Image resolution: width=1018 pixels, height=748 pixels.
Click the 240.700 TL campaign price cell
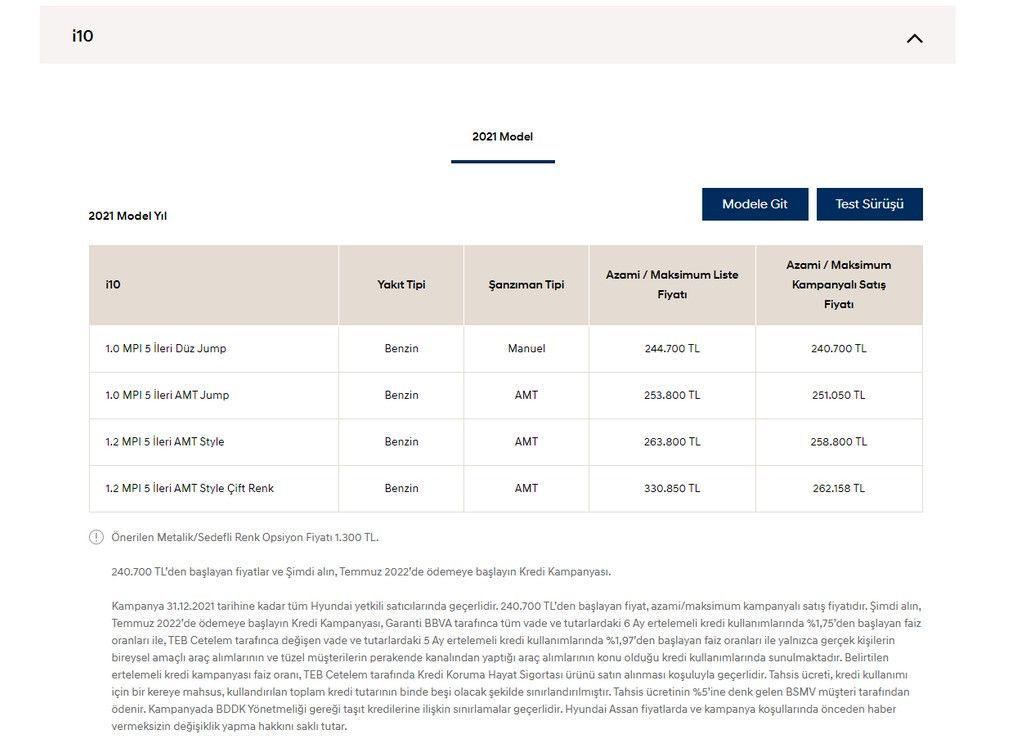tap(838, 349)
